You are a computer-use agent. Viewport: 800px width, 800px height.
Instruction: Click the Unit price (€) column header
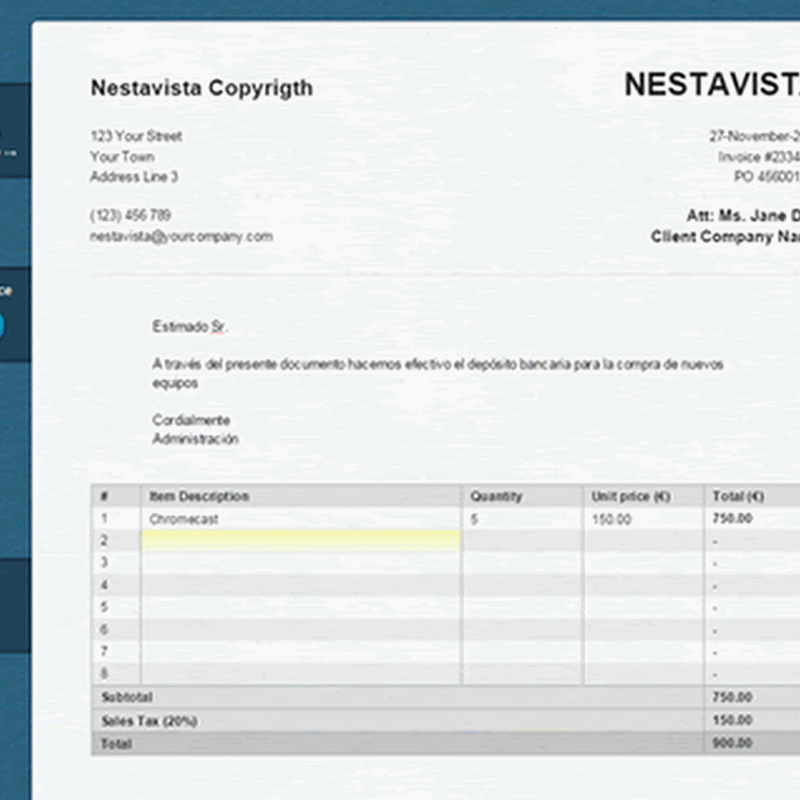tap(630, 496)
